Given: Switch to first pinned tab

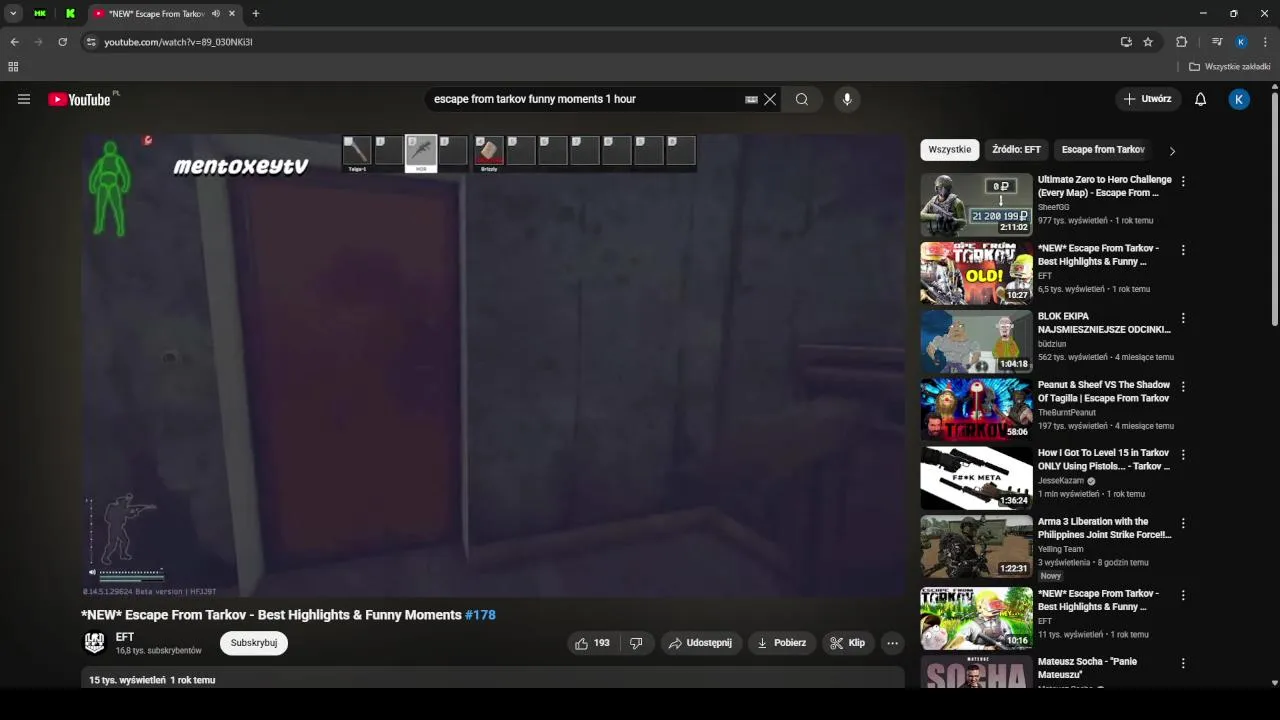Looking at the screenshot, I should 40,14.
